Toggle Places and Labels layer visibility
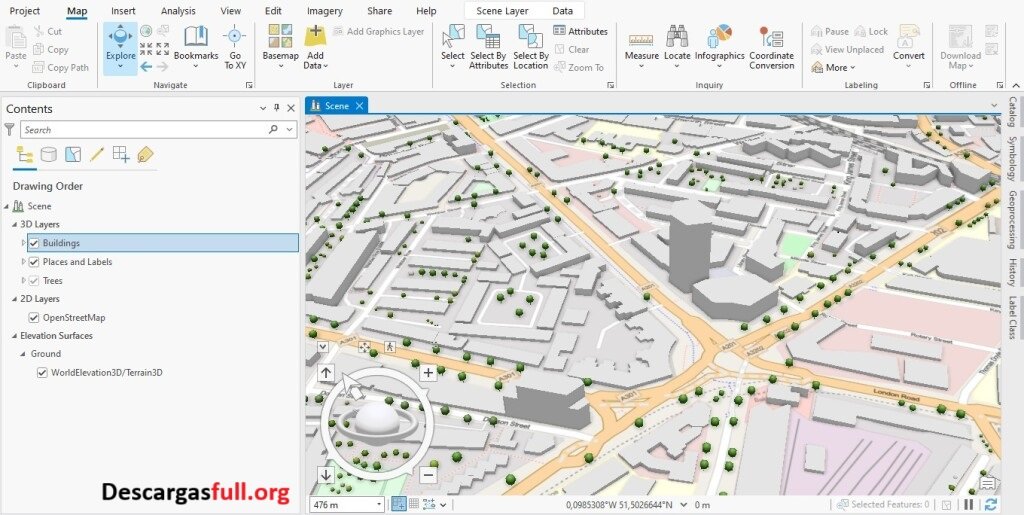 [34, 262]
